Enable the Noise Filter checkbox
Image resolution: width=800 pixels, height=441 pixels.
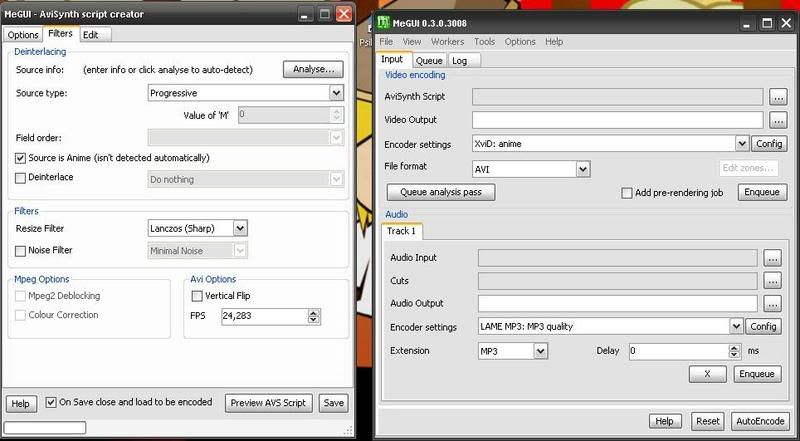click(20, 251)
